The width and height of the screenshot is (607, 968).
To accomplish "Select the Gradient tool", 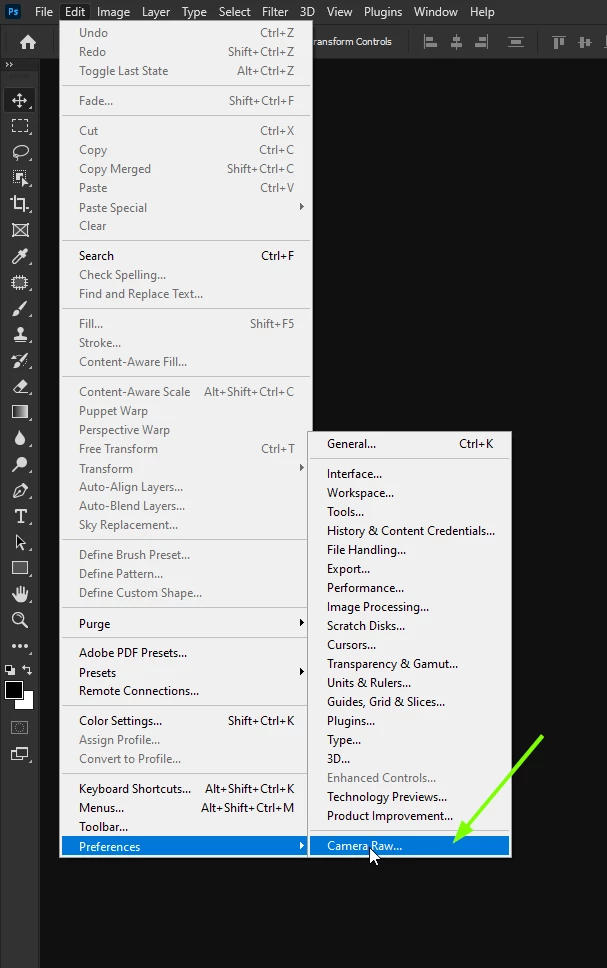I will (20, 412).
